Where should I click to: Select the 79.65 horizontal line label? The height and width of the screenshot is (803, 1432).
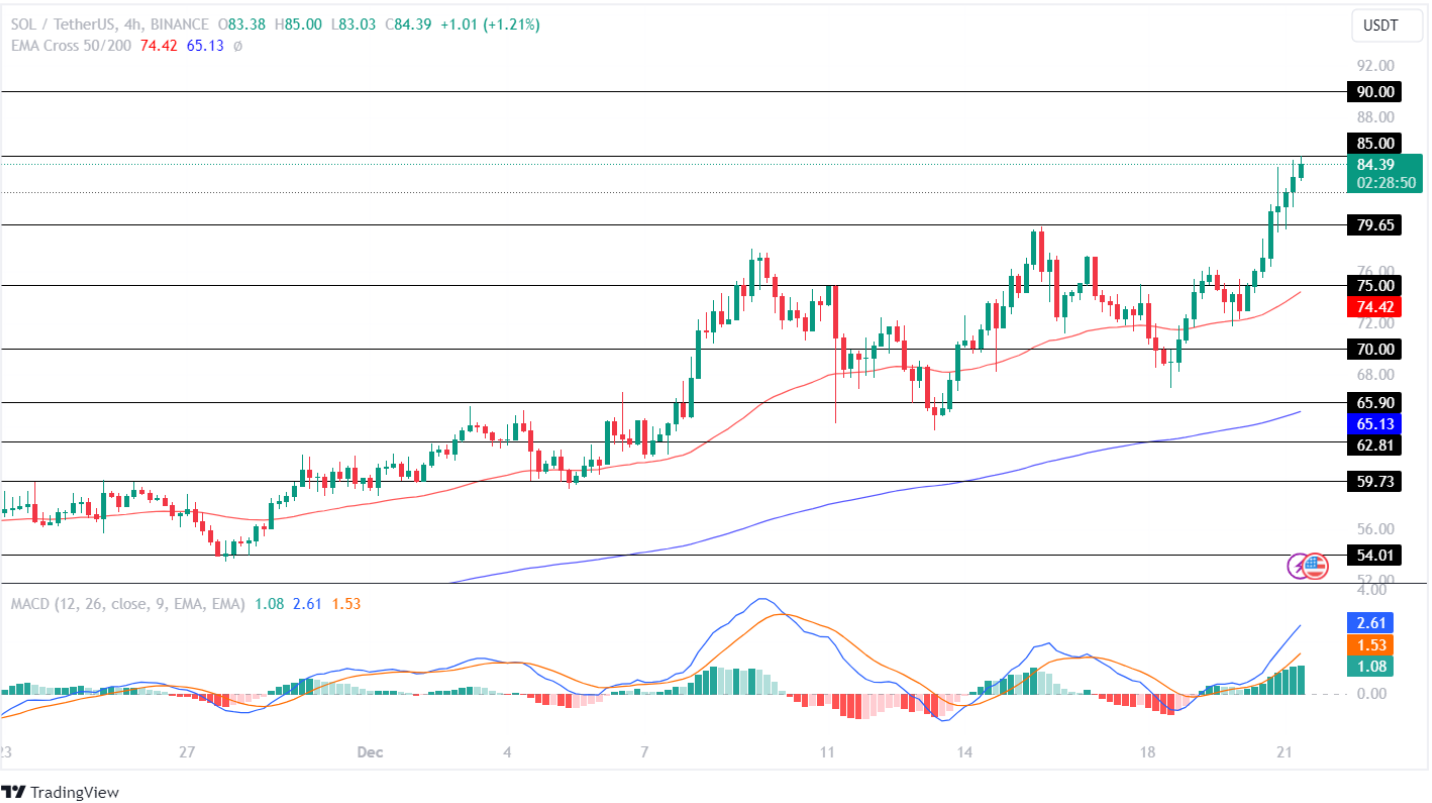pyautogui.click(x=1375, y=225)
